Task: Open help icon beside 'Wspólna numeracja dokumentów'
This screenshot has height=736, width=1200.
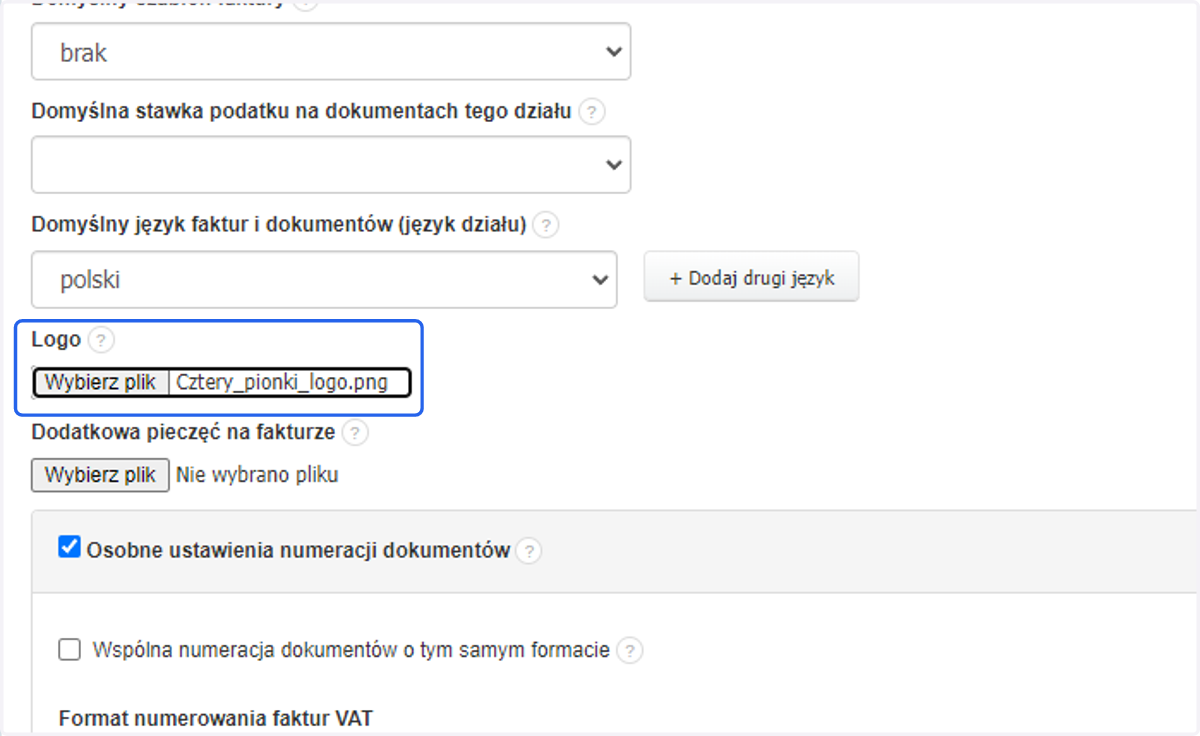Action: point(629,651)
